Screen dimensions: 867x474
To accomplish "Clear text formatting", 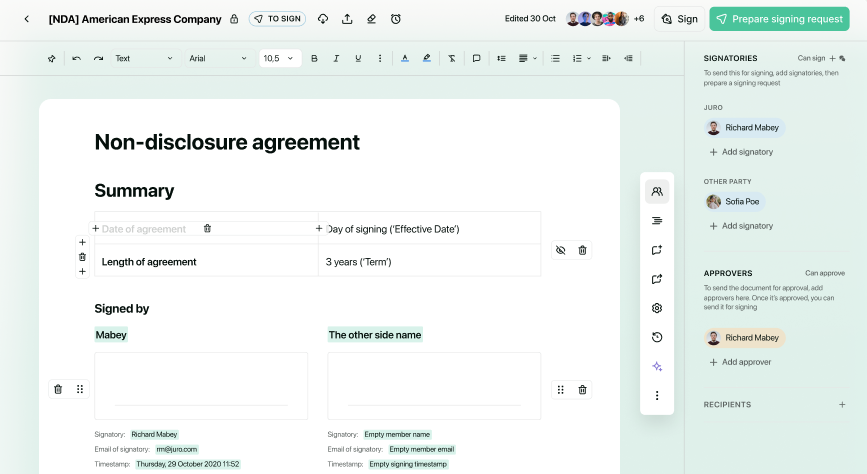I will pos(452,59).
